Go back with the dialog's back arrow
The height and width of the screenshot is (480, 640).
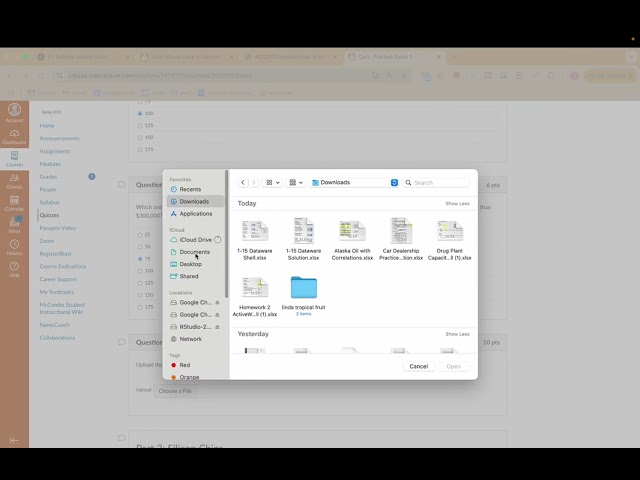[243, 183]
